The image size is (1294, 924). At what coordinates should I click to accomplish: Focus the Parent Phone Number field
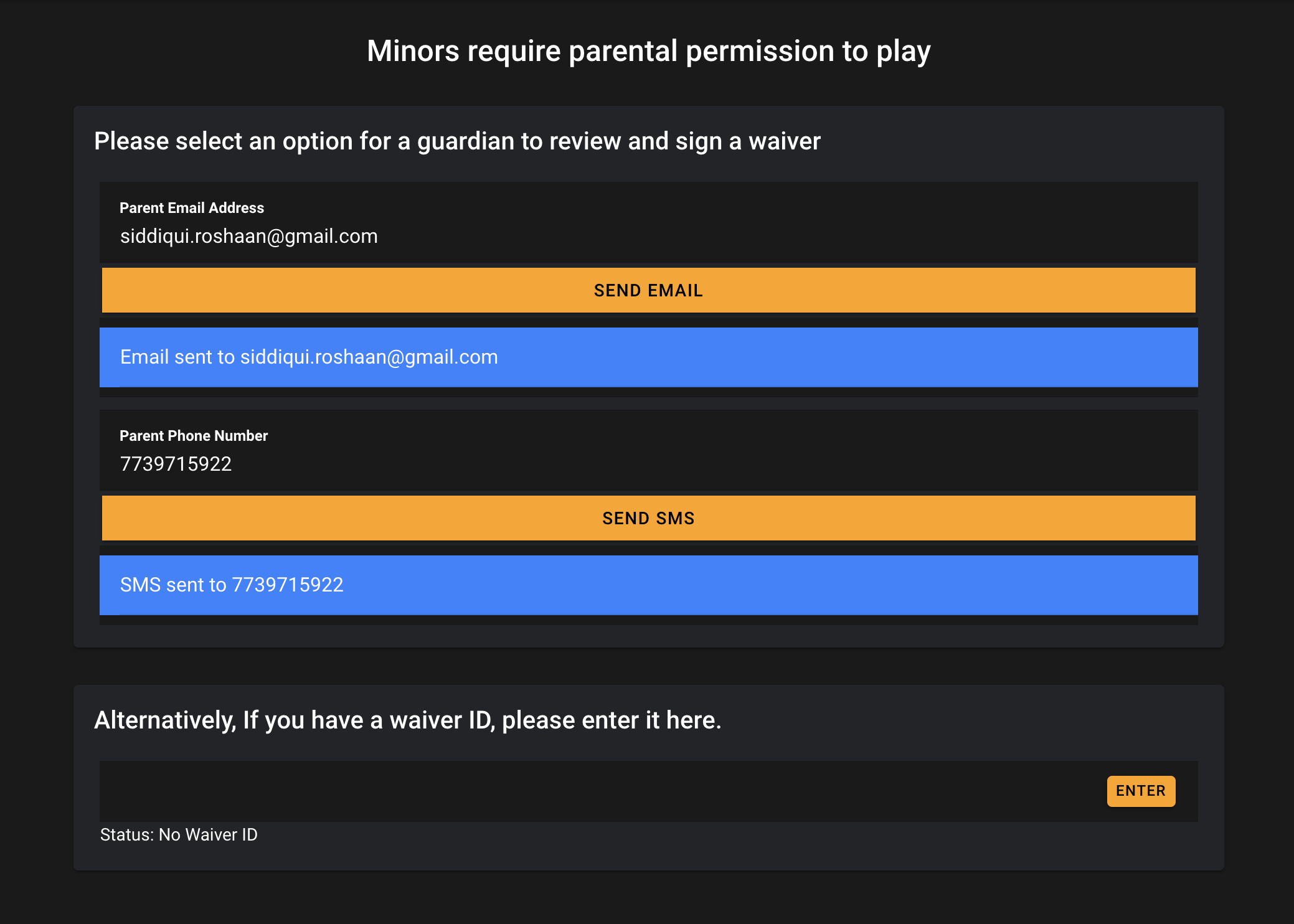click(x=648, y=450)
